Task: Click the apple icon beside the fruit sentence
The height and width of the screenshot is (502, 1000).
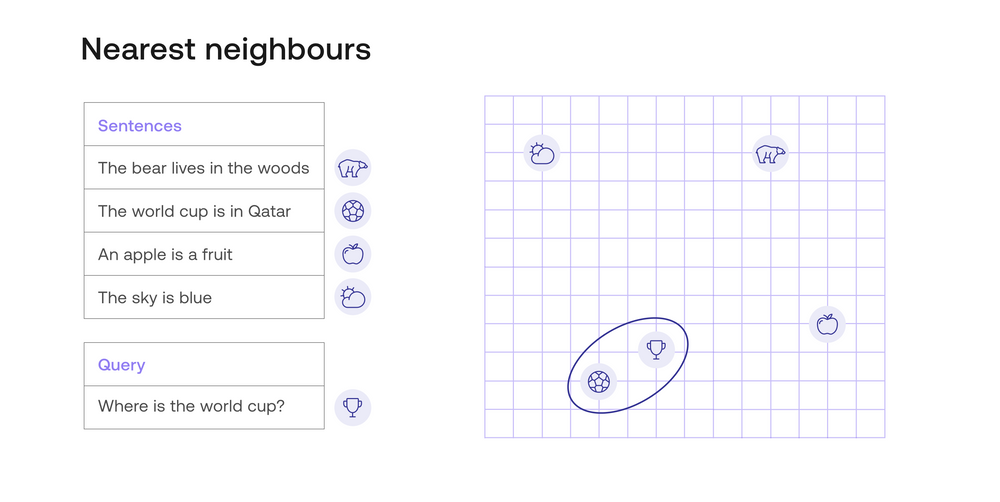Action: coord(353,254)
